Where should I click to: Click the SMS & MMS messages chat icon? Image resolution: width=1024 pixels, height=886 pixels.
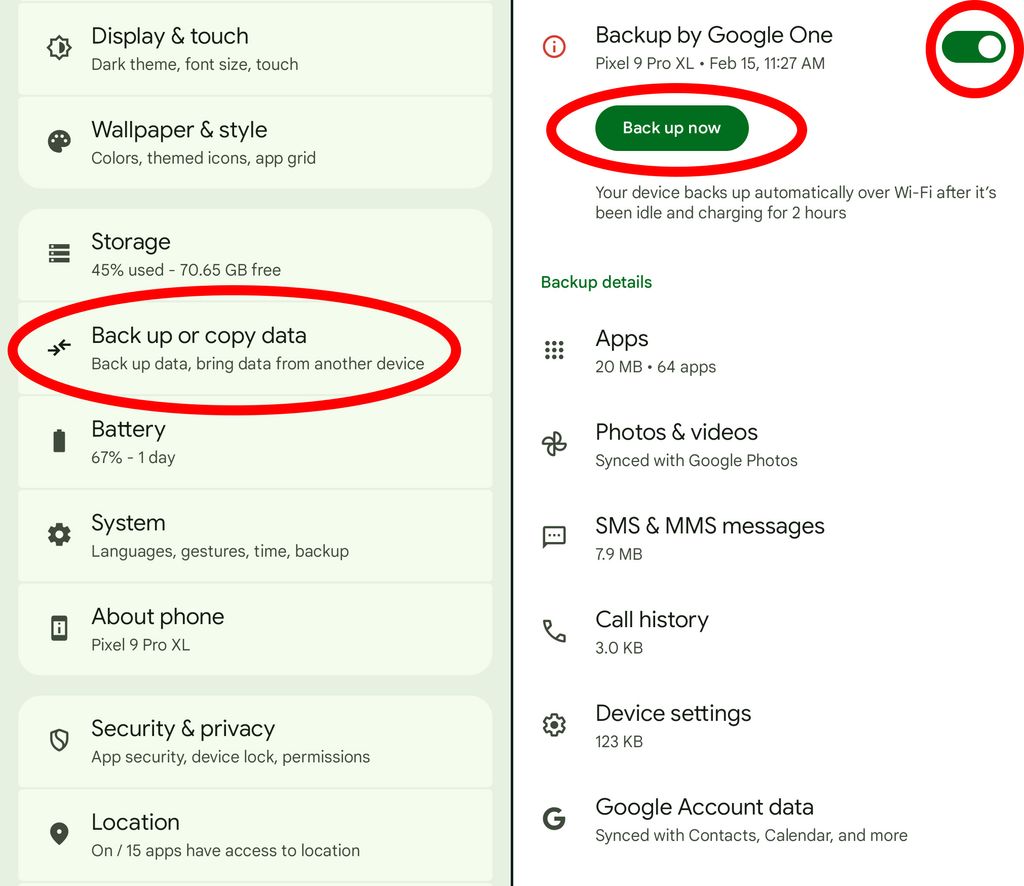coord(554,537)
